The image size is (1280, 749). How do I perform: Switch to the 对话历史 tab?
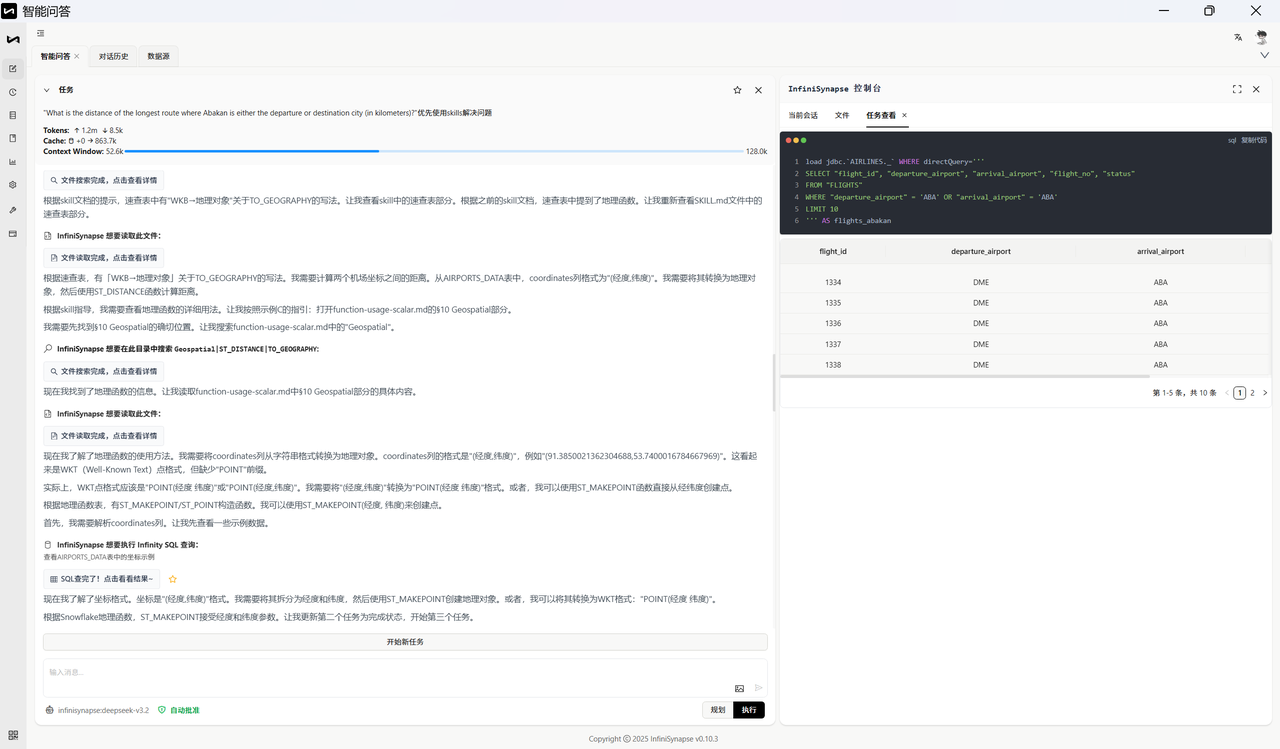click(114, 56)
